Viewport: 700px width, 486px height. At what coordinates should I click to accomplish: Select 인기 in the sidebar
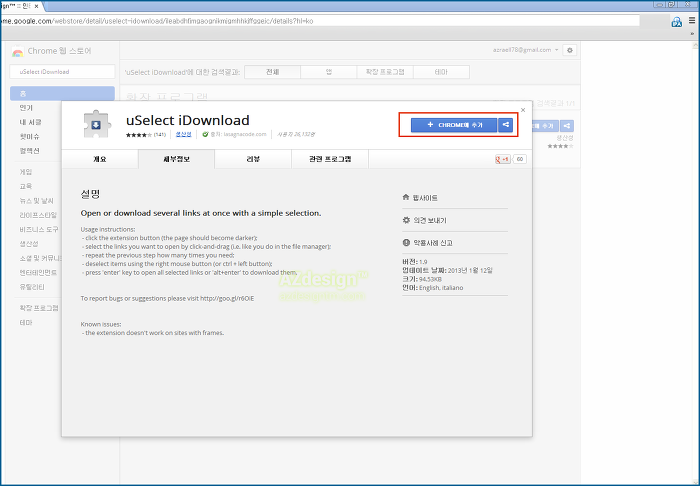[26, 108]
